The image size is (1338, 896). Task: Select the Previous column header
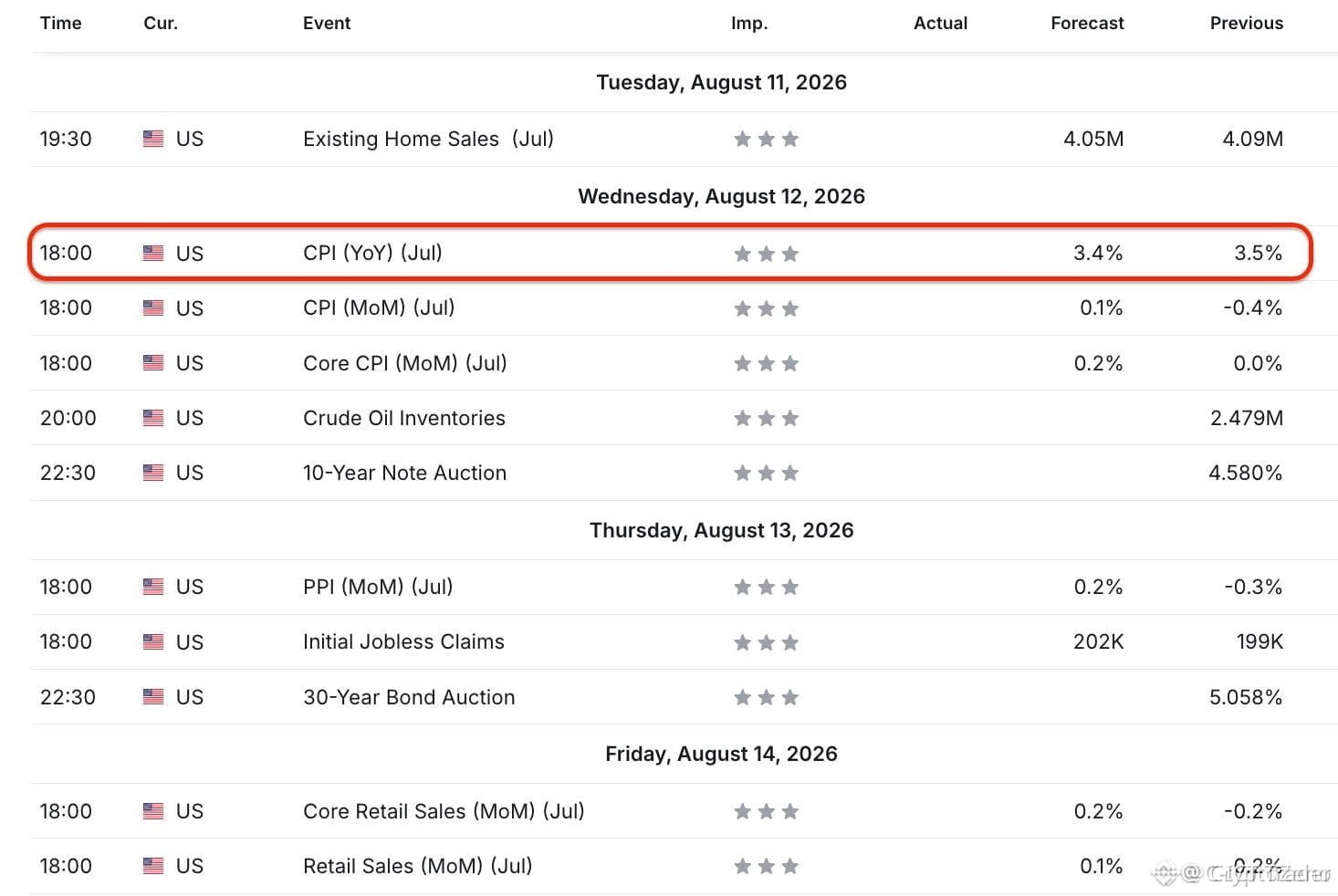tap(1247, 23)
